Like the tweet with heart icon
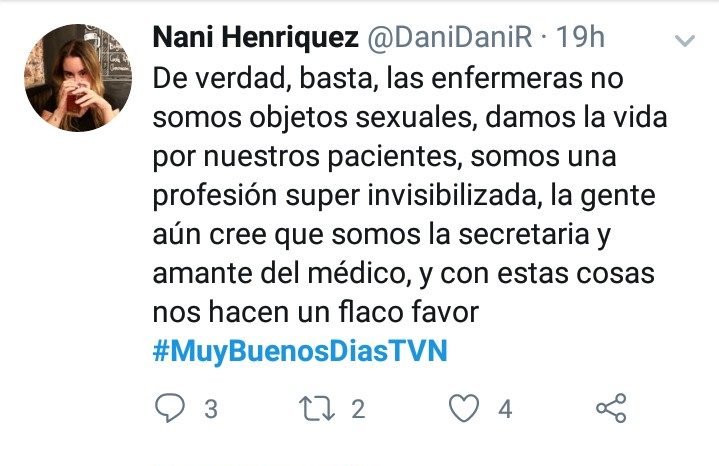 pos(464,408)
